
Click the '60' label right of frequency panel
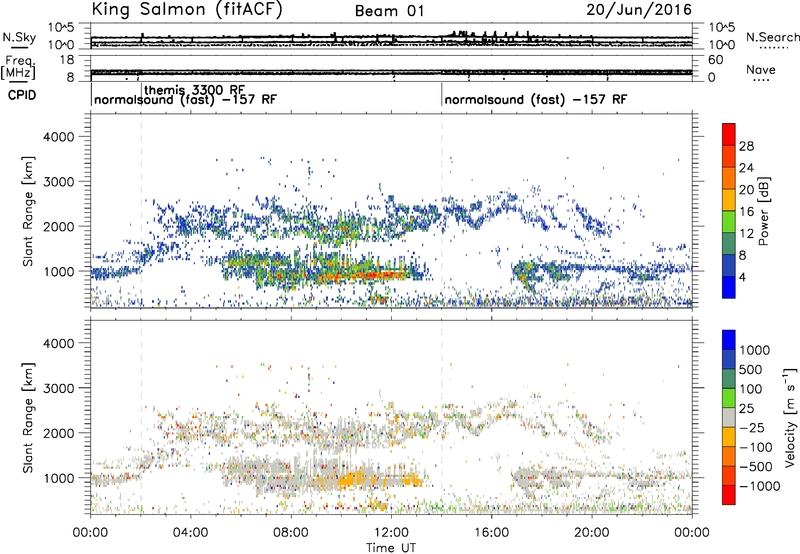pyautogui.click(x=715, y=60)
